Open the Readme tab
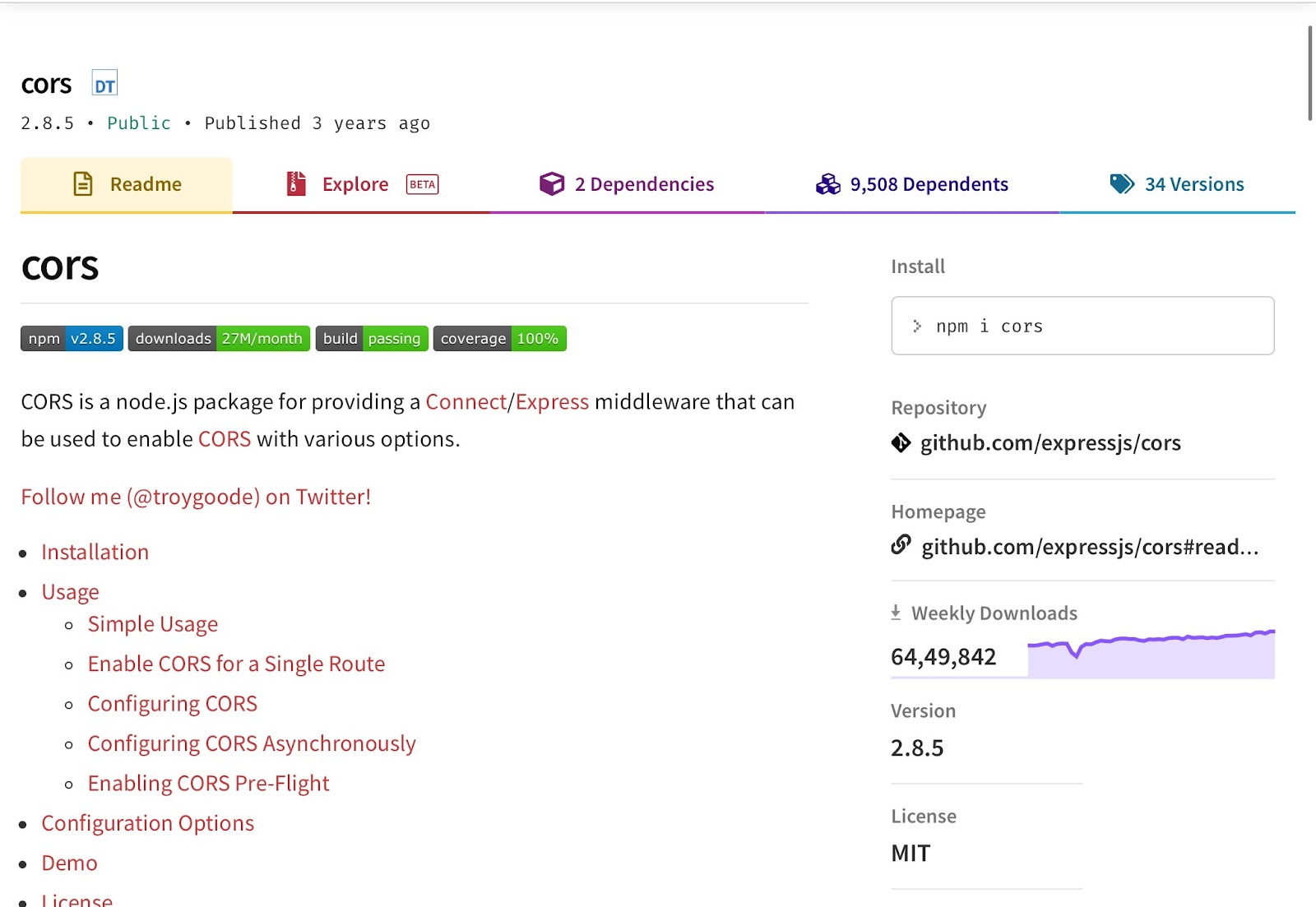Image resolution: width=1316 pixels, height=907 pixels. pyautogui.click(x=127, y=184)
